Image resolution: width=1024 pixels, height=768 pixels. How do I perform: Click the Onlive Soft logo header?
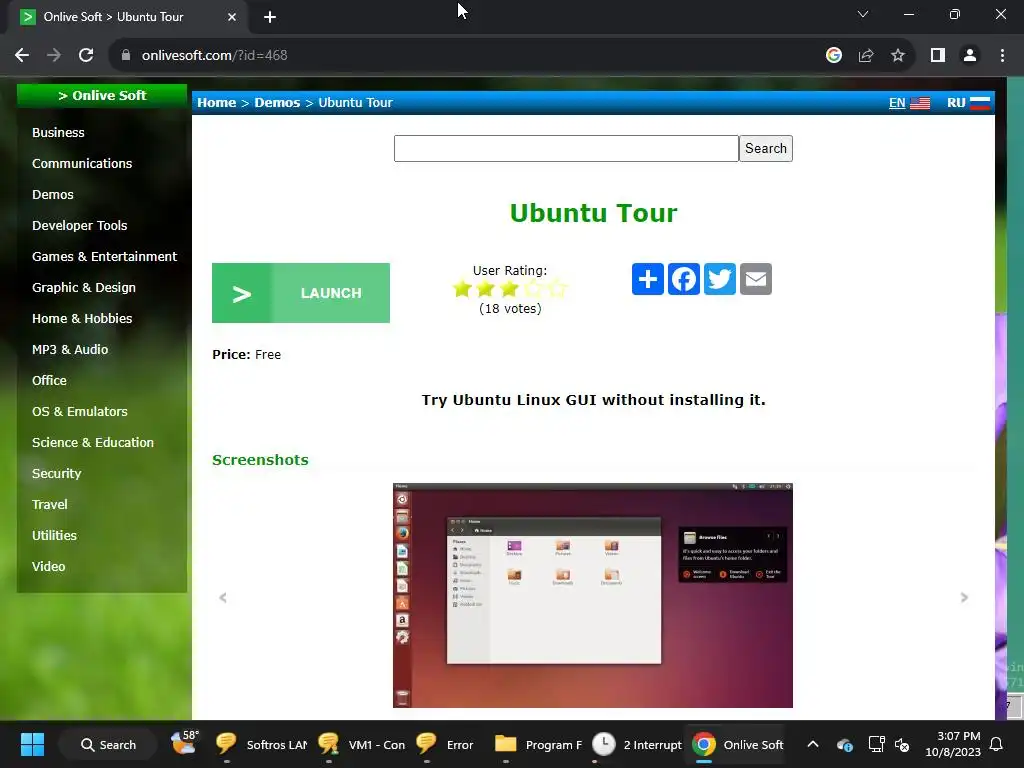pyautogui.click(x=102, y=95)
